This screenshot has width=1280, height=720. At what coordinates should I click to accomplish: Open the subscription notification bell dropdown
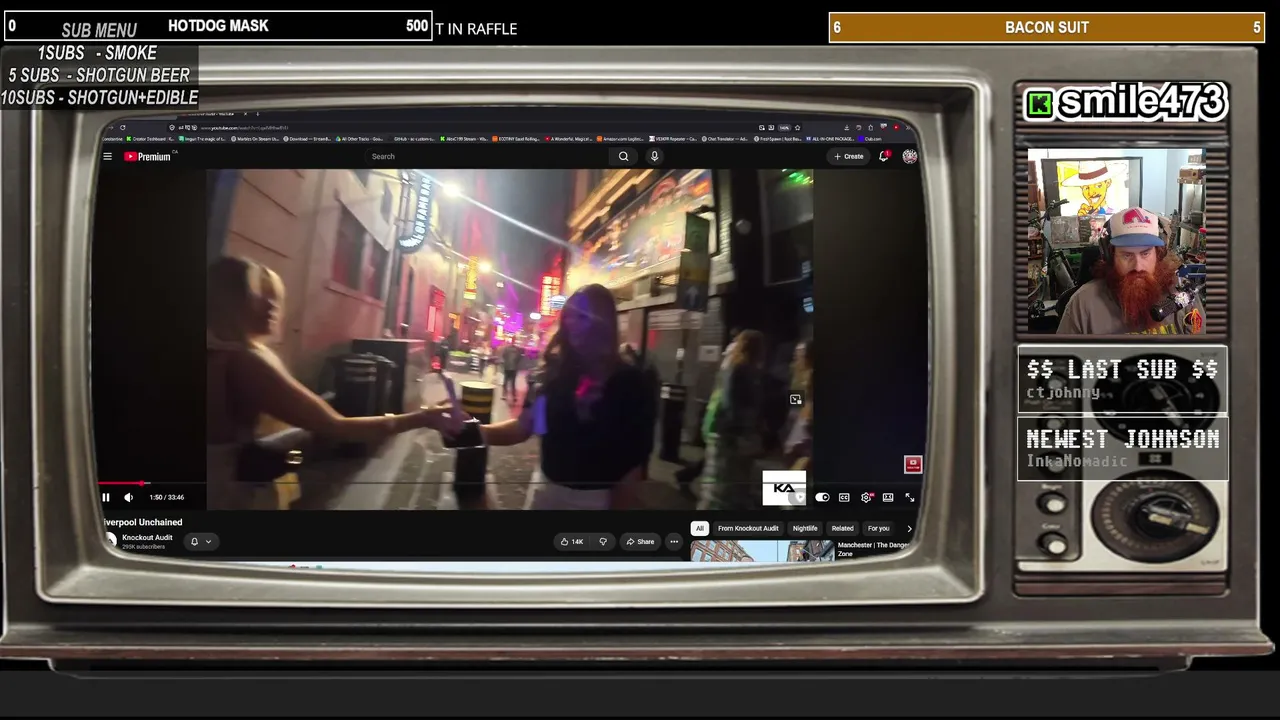(x=200, y=542)
